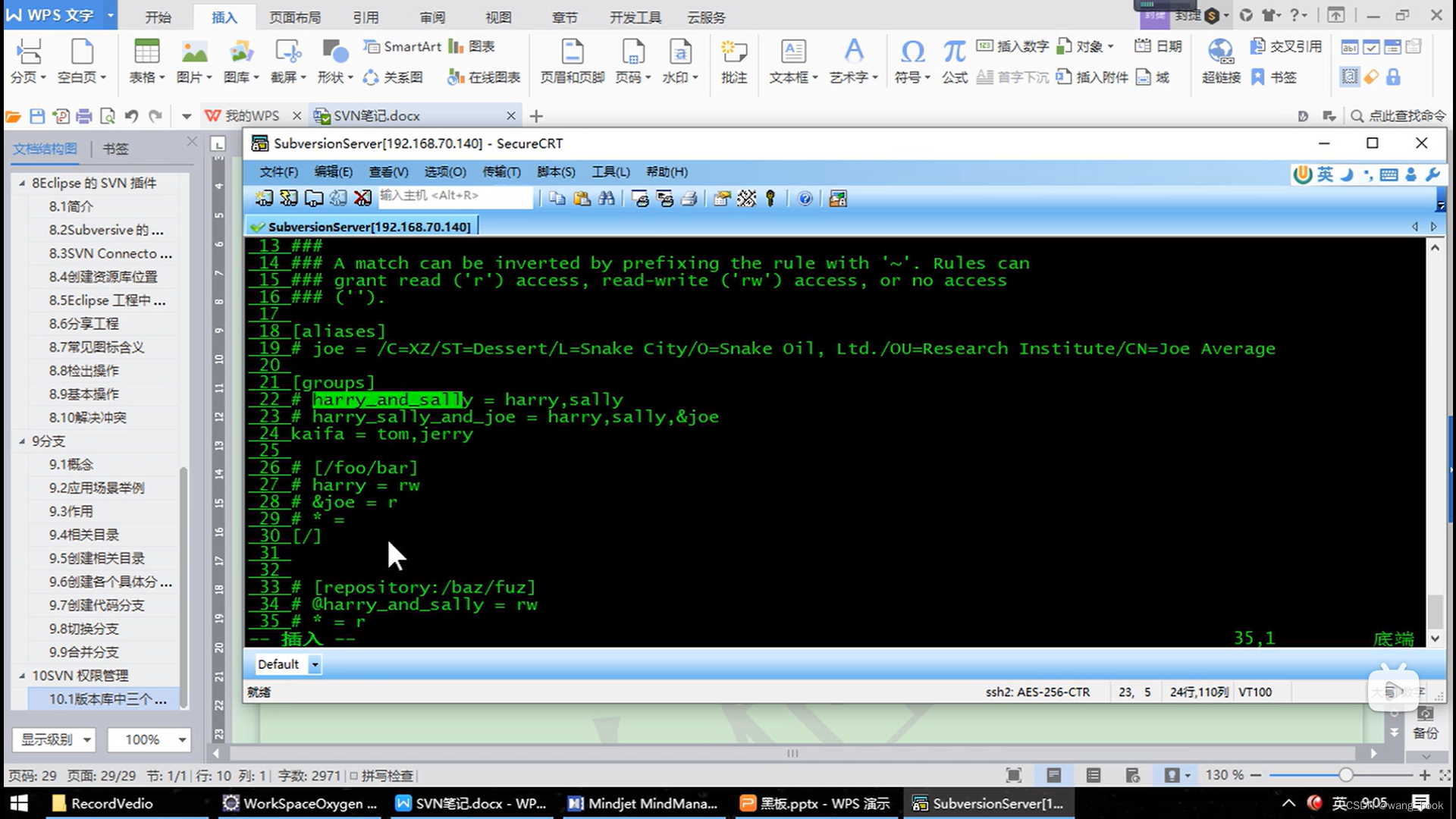The image size is (1456, 819).
Task: Open 页面布局 ribbon tab
Action: (x=295, y=17)
